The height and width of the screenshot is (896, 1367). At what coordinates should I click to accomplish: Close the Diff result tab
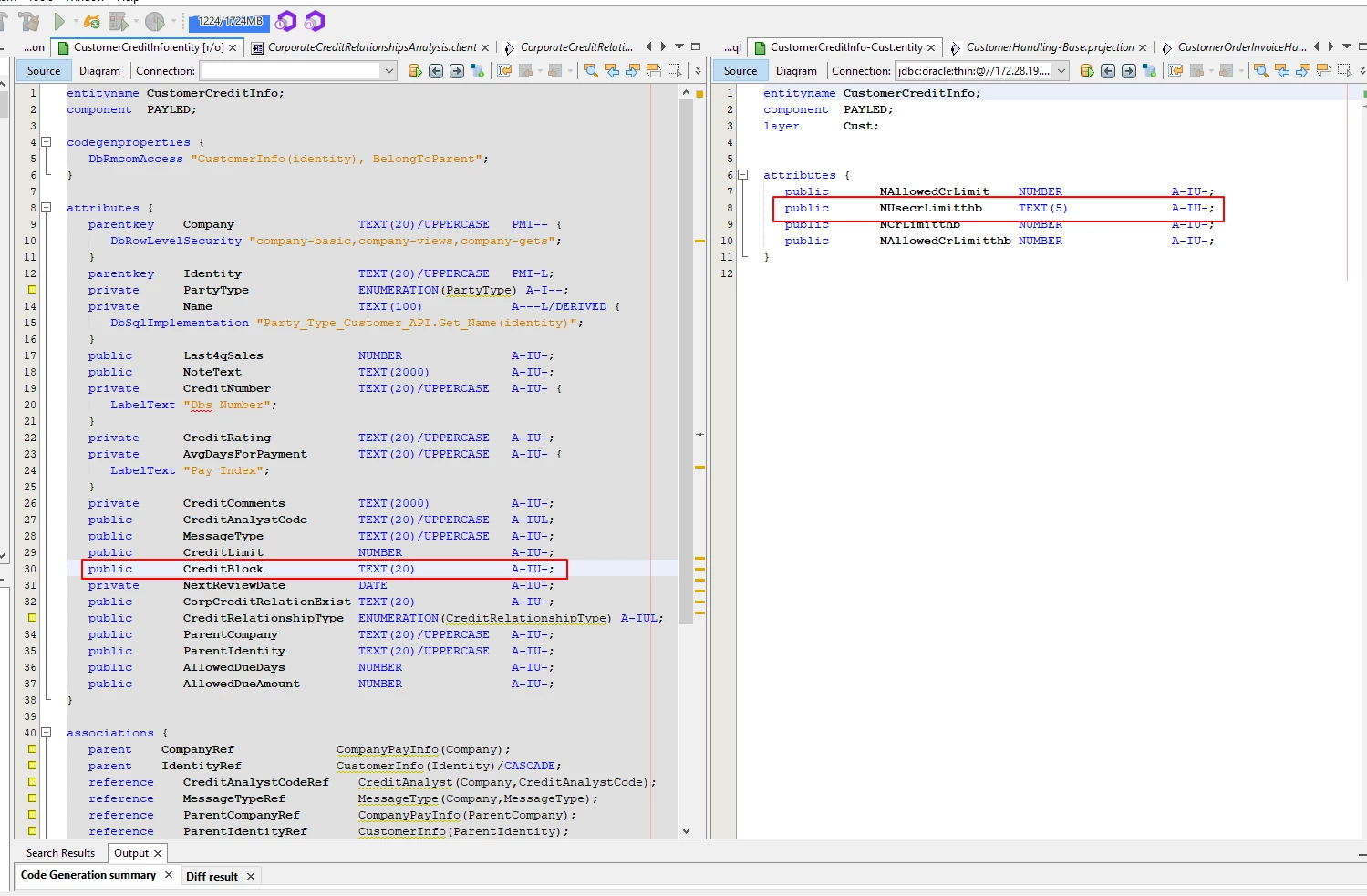point(250,876)
